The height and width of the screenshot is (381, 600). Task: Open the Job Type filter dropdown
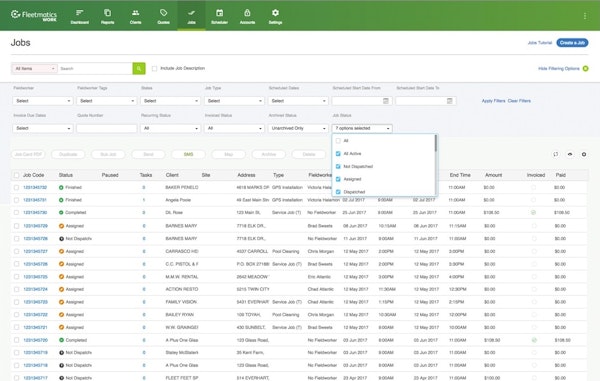coord(234,101)
